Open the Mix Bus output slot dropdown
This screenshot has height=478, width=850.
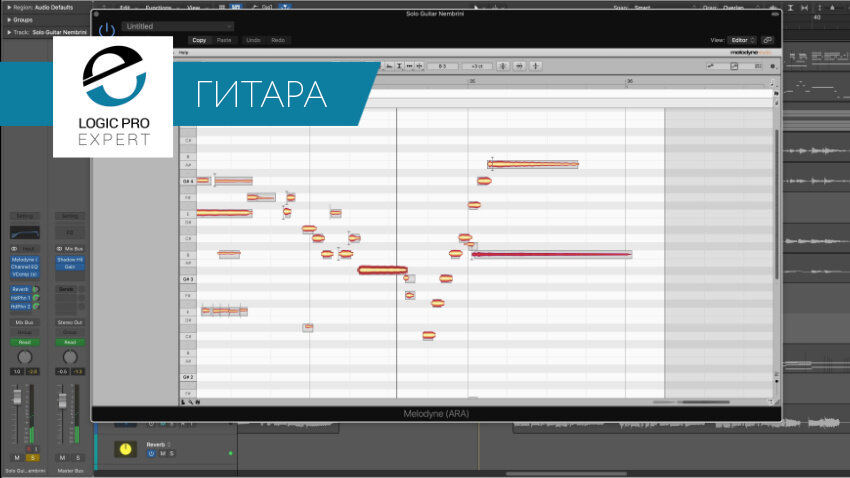click(x=25, y=322)
